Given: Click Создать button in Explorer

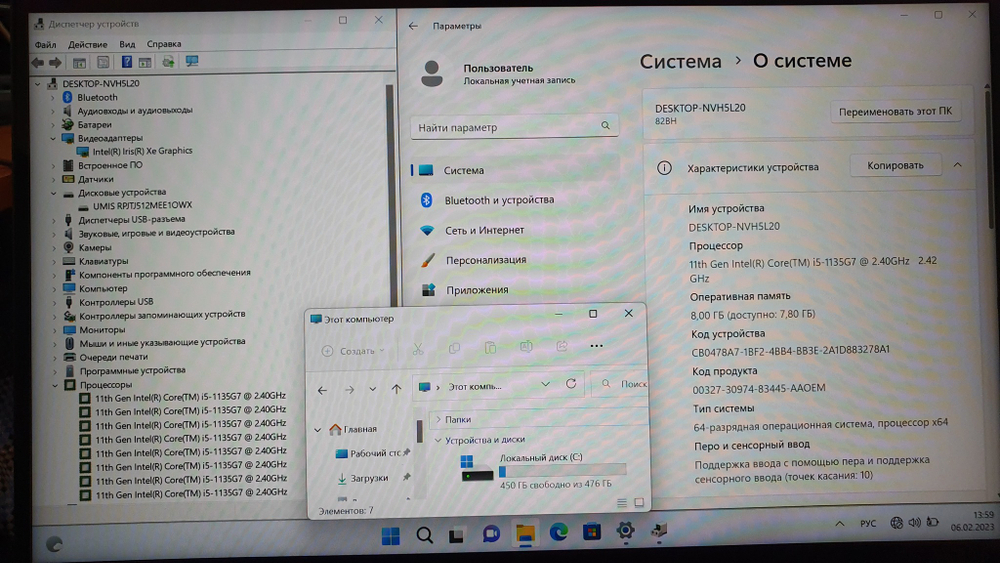Looking at the screenshot, I should click(x=353, y=351).
